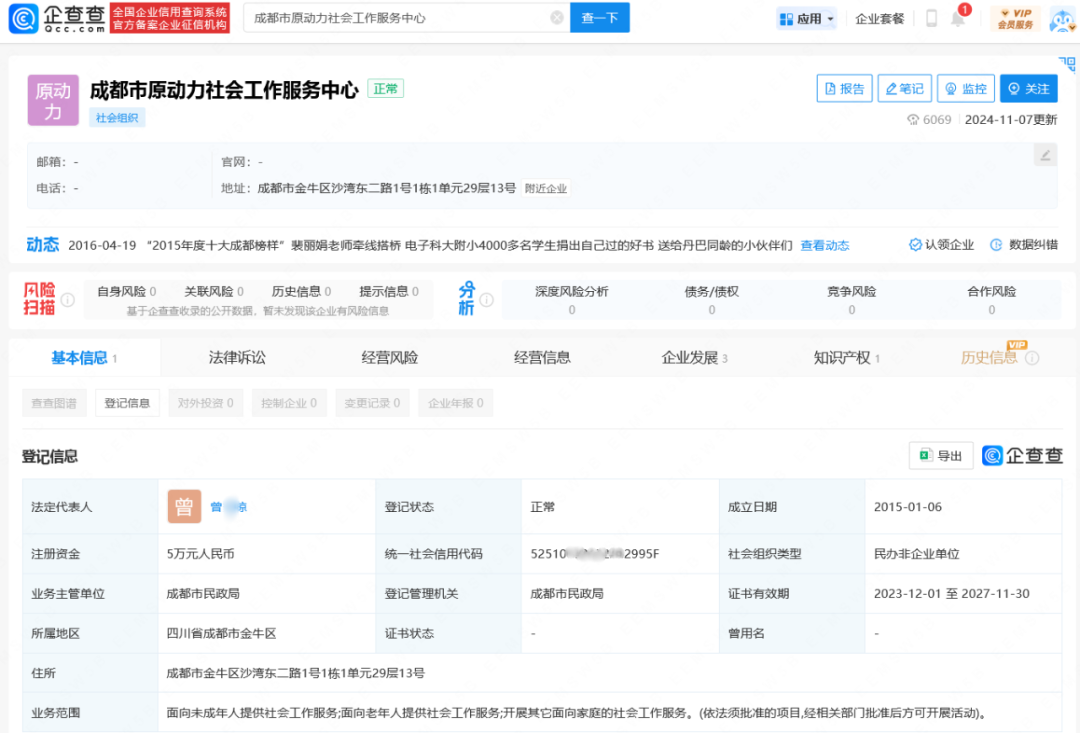The image size is (1080, 733).
Task: Open 竞争风险 analysis
Action: (851, 300)
